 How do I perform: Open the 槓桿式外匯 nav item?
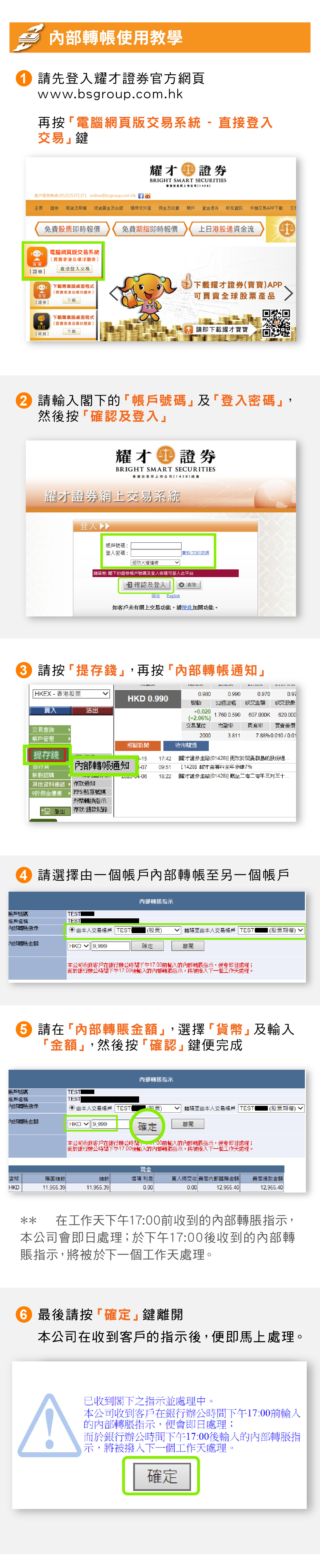click(x=141, y=208)
